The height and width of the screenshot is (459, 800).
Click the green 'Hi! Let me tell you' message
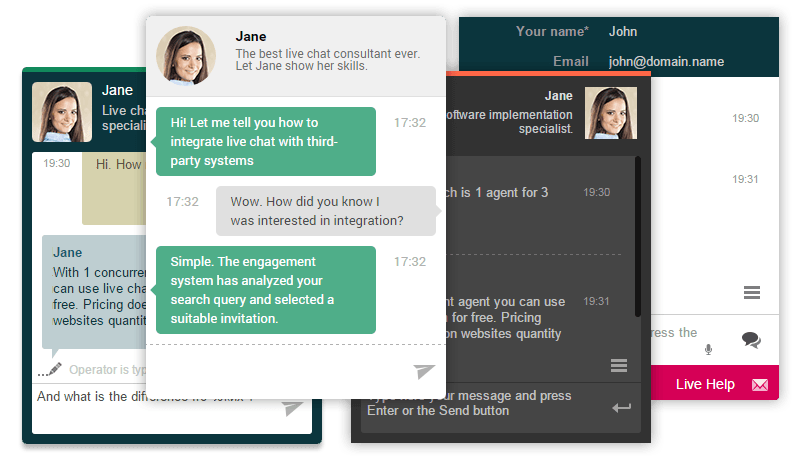click(x=266, y=141)
